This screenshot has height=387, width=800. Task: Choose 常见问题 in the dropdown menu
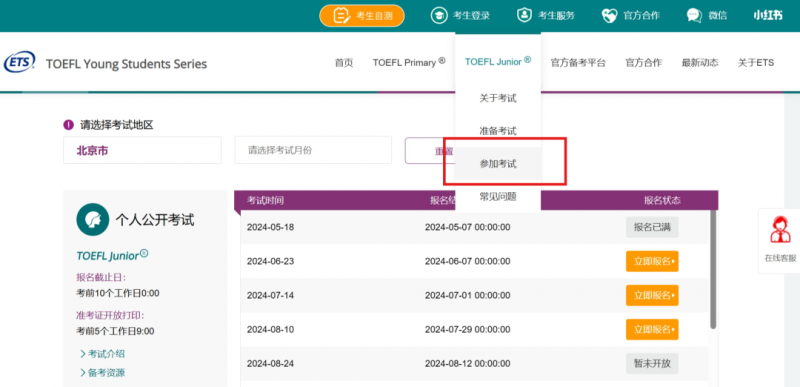tap(498, 196)
